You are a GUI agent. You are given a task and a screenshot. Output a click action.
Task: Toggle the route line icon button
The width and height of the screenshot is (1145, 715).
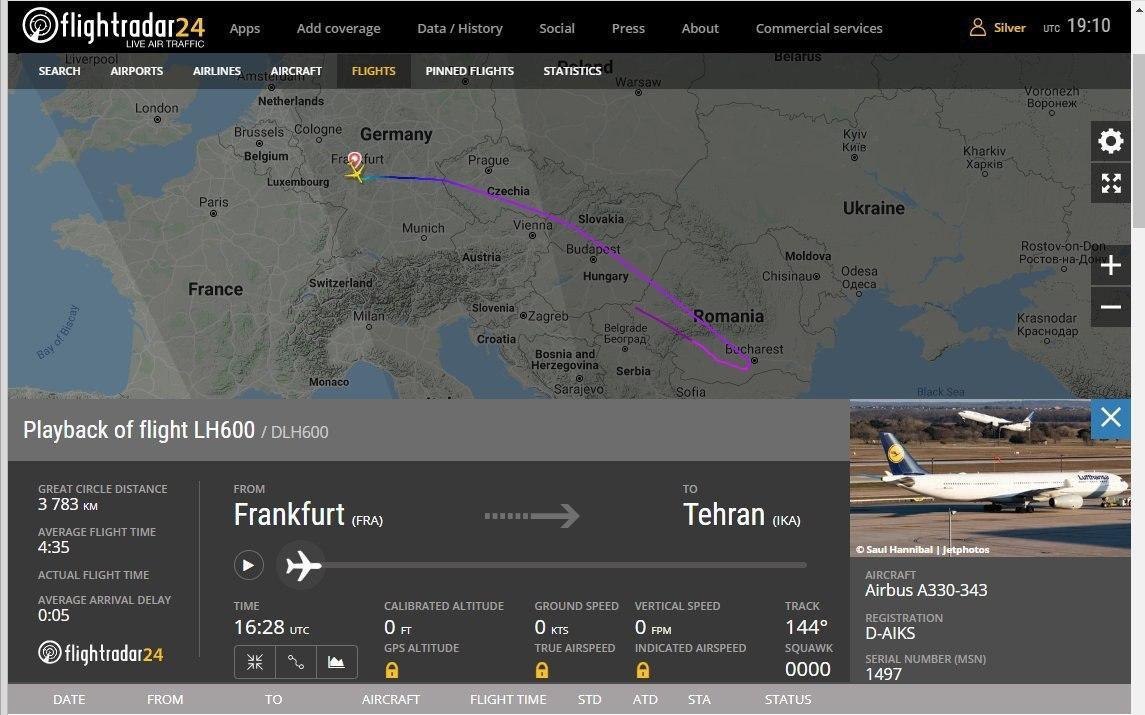coord(296,662)
